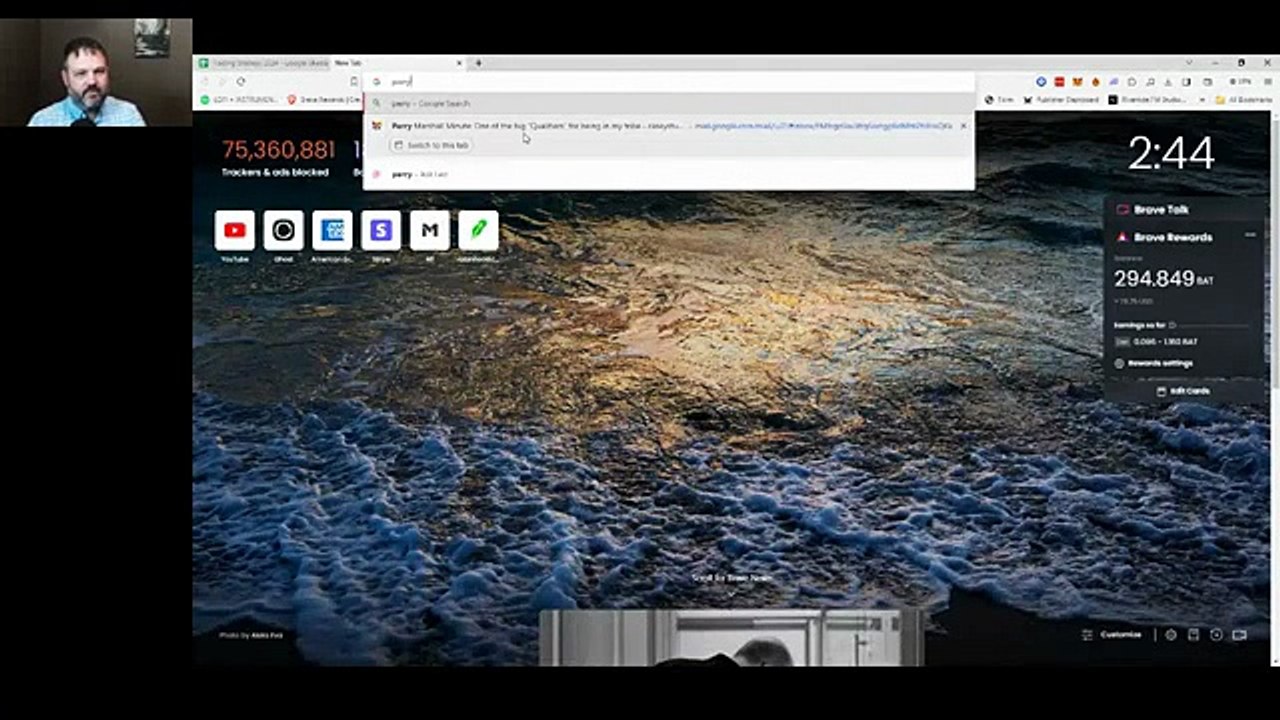Toggle the browser sidebar panel
The height and width of the screenshot is (720, 1280).
pos(1186,81)
